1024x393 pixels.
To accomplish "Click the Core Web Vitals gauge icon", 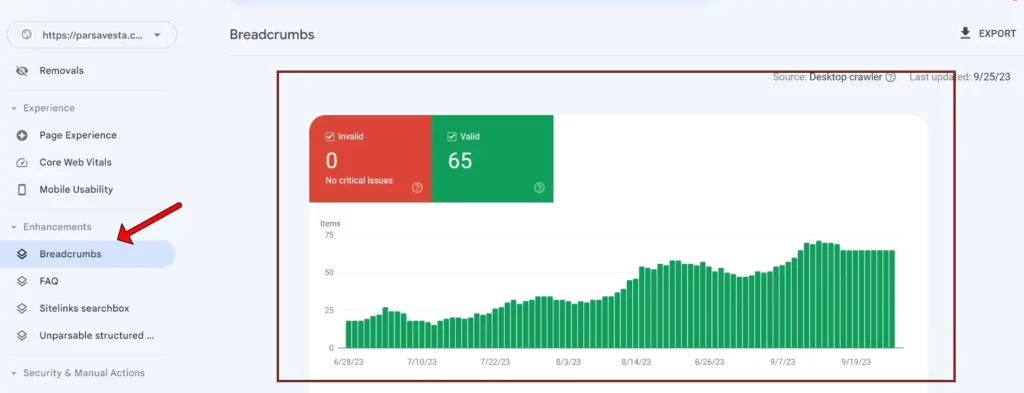I will [x=22, y=163].
